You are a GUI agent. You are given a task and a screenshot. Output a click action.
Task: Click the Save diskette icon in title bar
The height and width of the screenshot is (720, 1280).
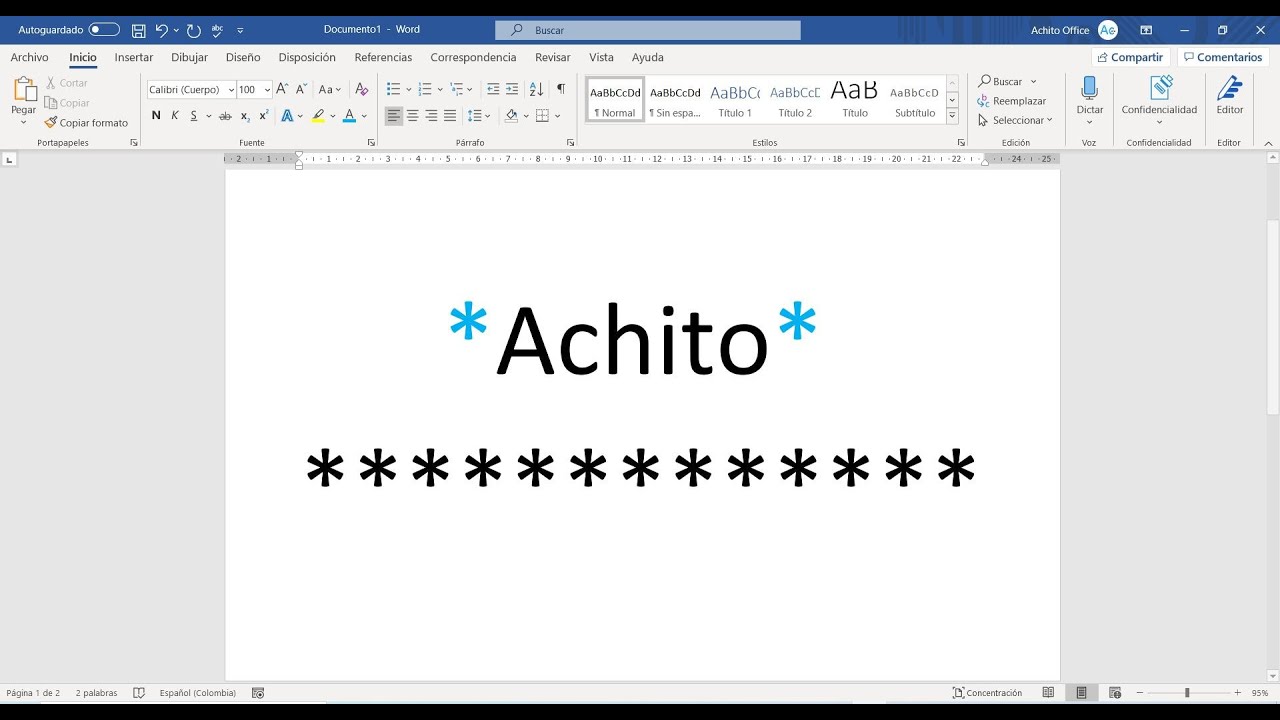click(x=139, y=30)
